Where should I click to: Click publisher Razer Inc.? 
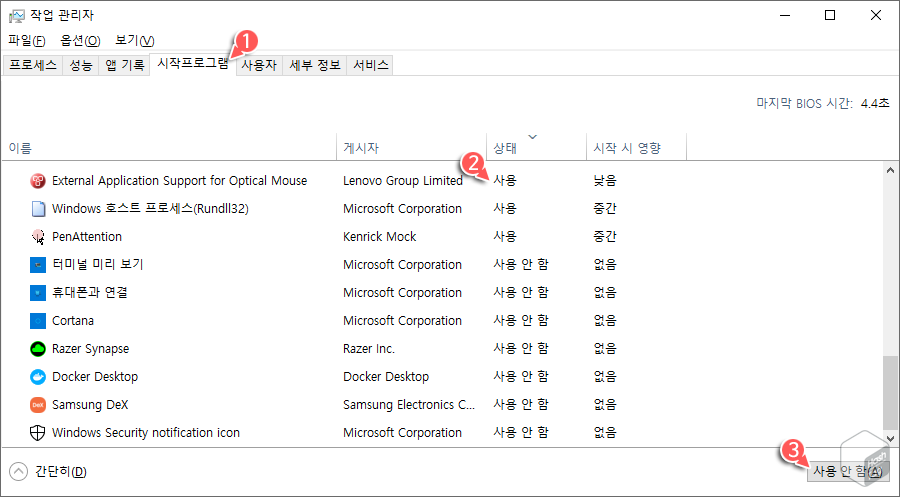[368, 349]
